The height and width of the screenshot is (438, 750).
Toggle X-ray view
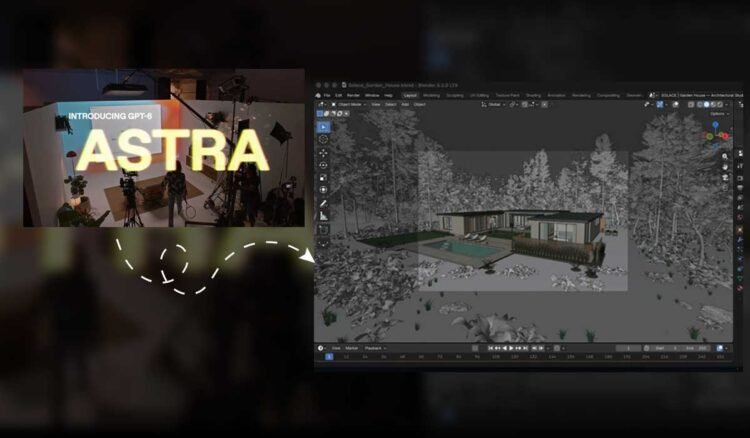pos(691,104)
